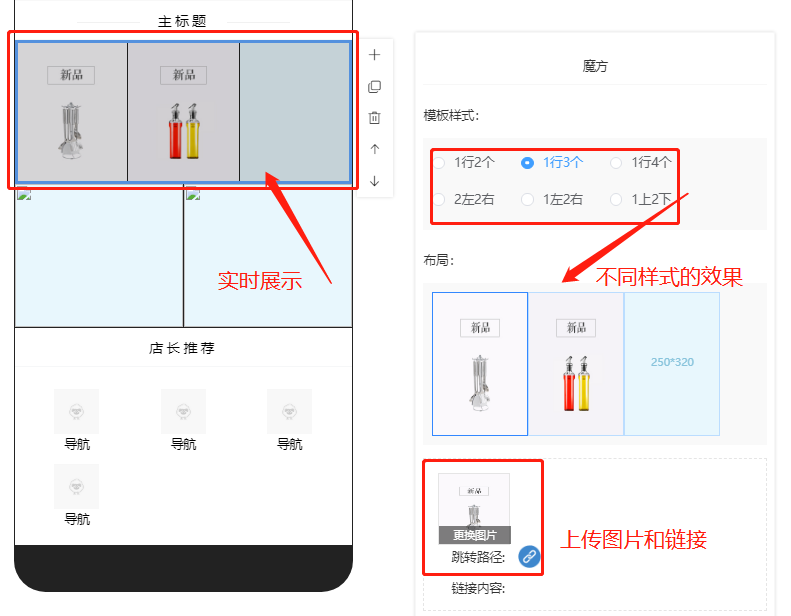Choose the 2左2右 template style
Viewport: 791px width, 616px height.
point(464,200)
